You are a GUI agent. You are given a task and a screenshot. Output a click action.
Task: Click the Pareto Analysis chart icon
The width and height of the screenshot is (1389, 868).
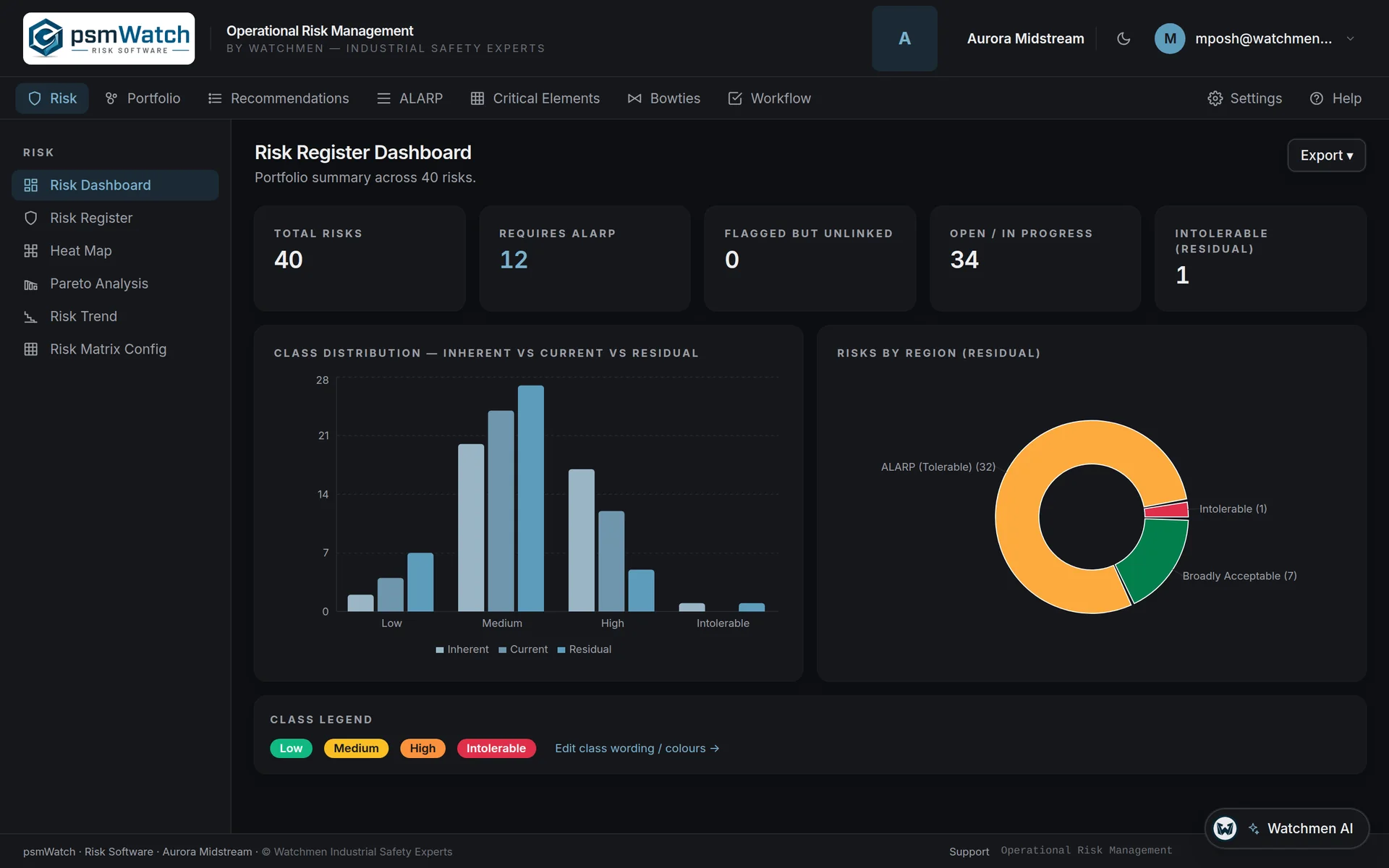pyautogui.click(x=30, y=284)
